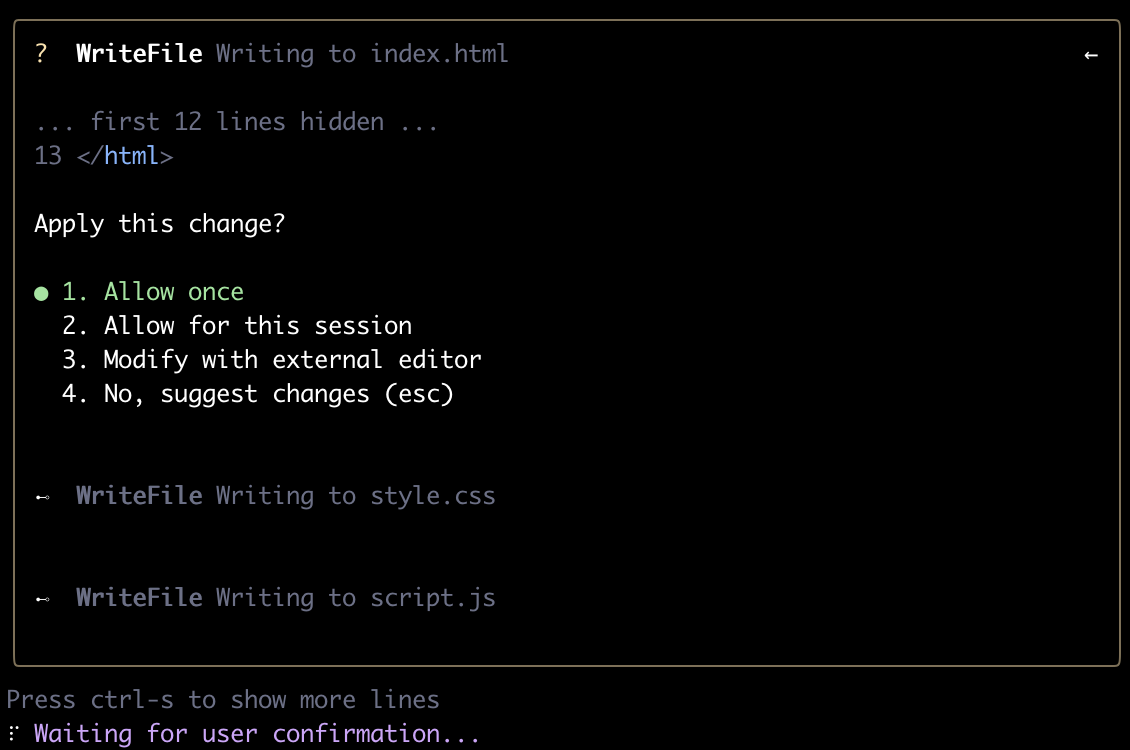This screenshot has width=1130, height=750.
Task: Select option 1 Allow once
Action: pyautogui.click(x=153, y=292)
